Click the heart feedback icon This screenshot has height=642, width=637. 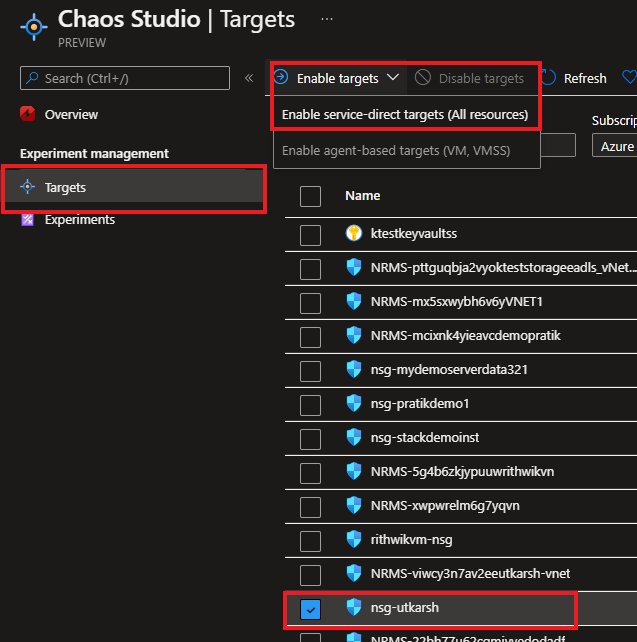tap(630, 77)
